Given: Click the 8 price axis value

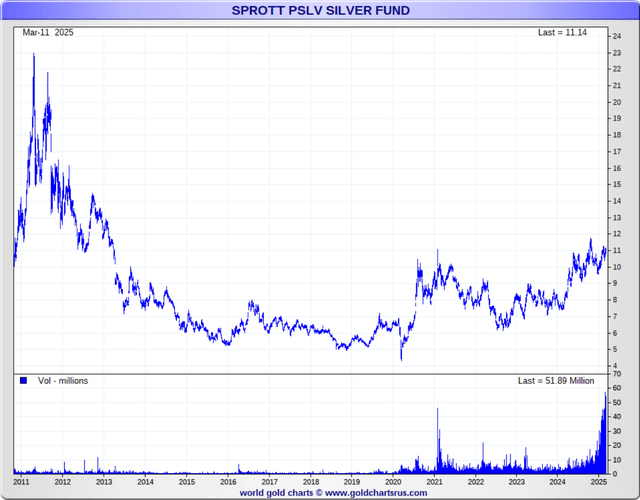Looking at the screenshot, I should [615, 300].
